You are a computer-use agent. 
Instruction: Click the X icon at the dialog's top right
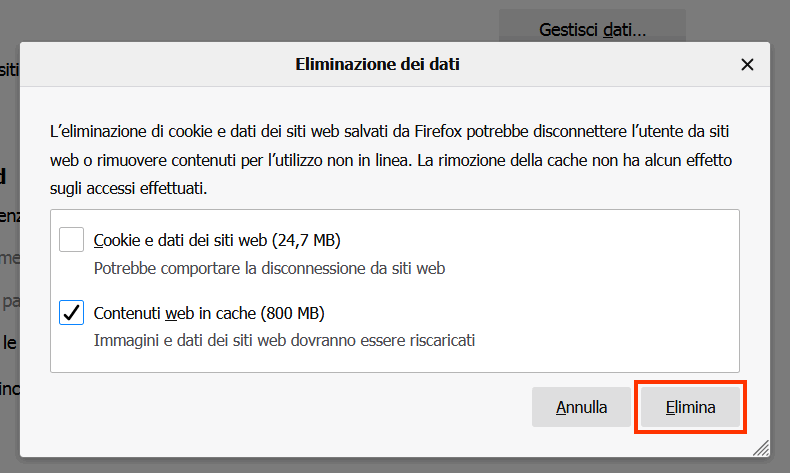[746, 65]
